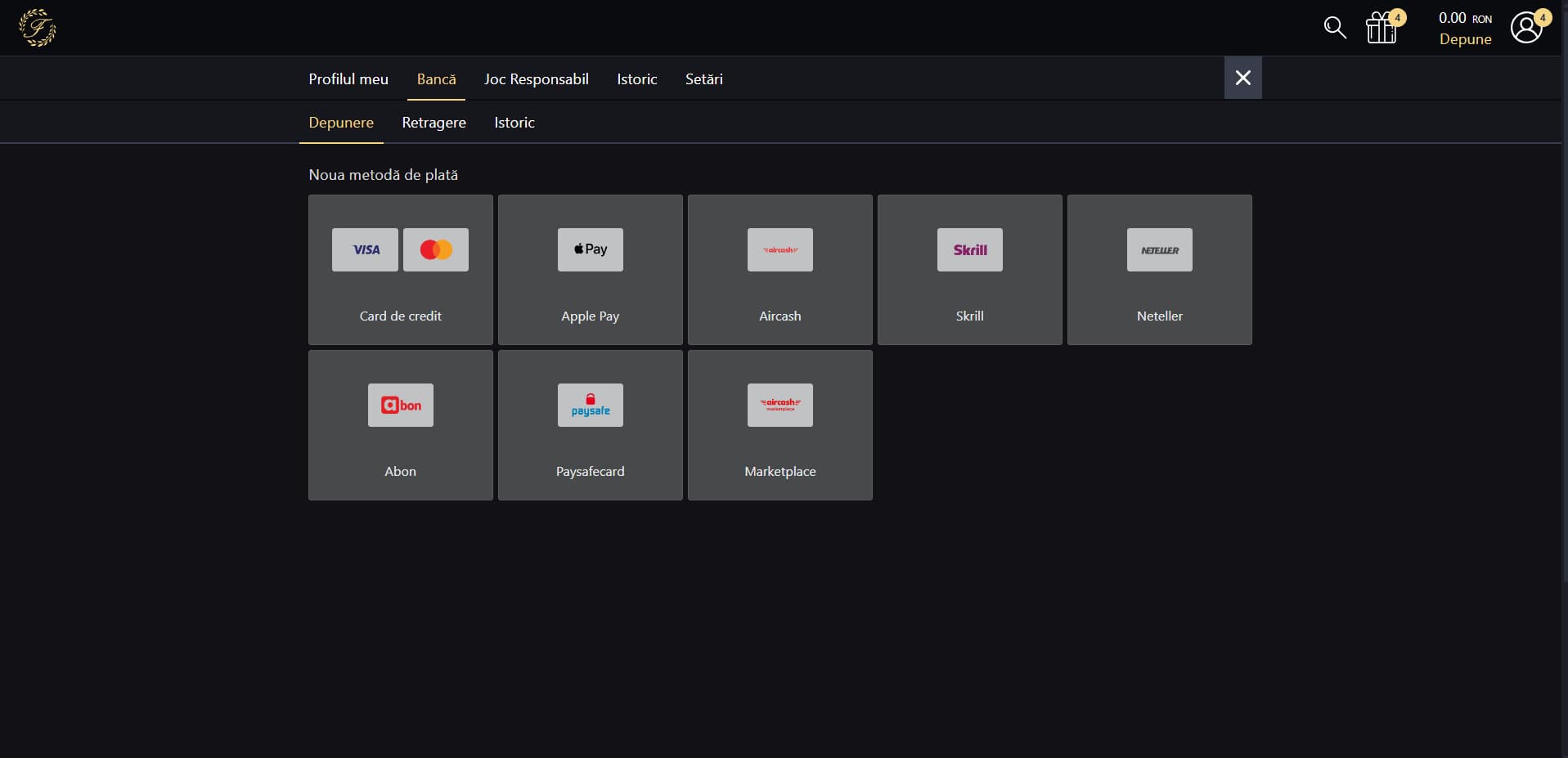Click the gift icon's notification badge
The image size is (1568, 758).
(x=1398, y=17)
